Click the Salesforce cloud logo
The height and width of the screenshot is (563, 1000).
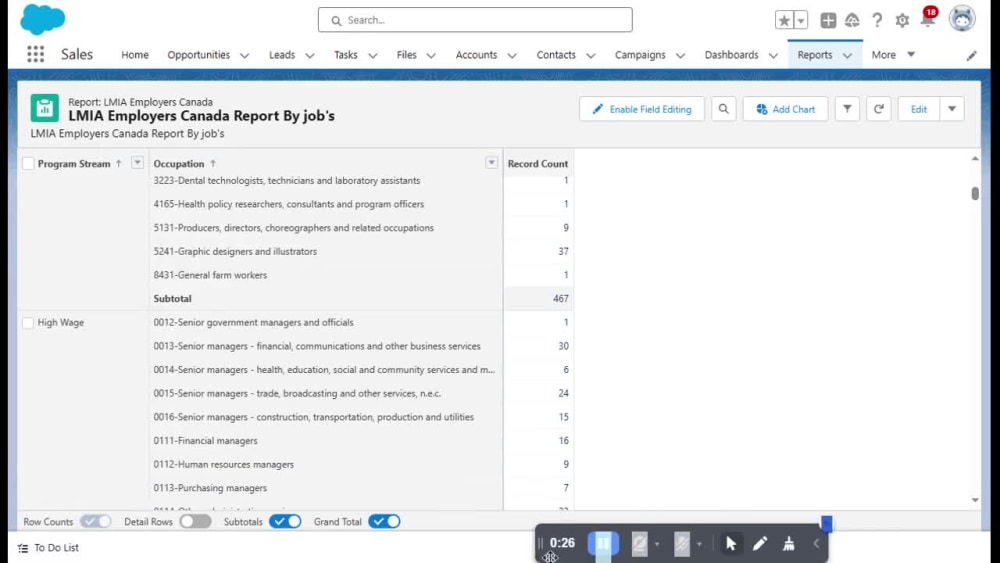[42, 19]
